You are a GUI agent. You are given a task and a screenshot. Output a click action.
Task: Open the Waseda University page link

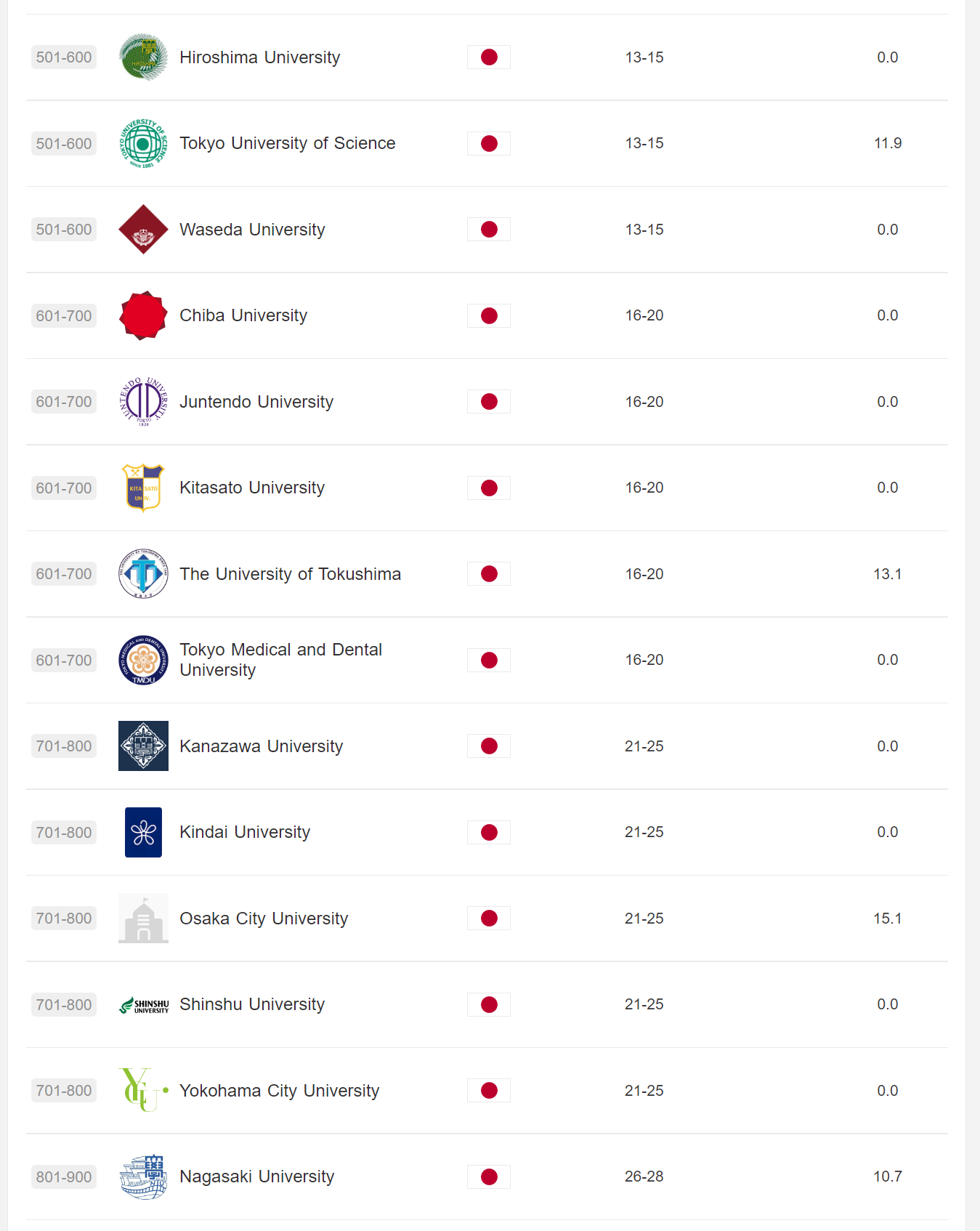tap(252, 230)
